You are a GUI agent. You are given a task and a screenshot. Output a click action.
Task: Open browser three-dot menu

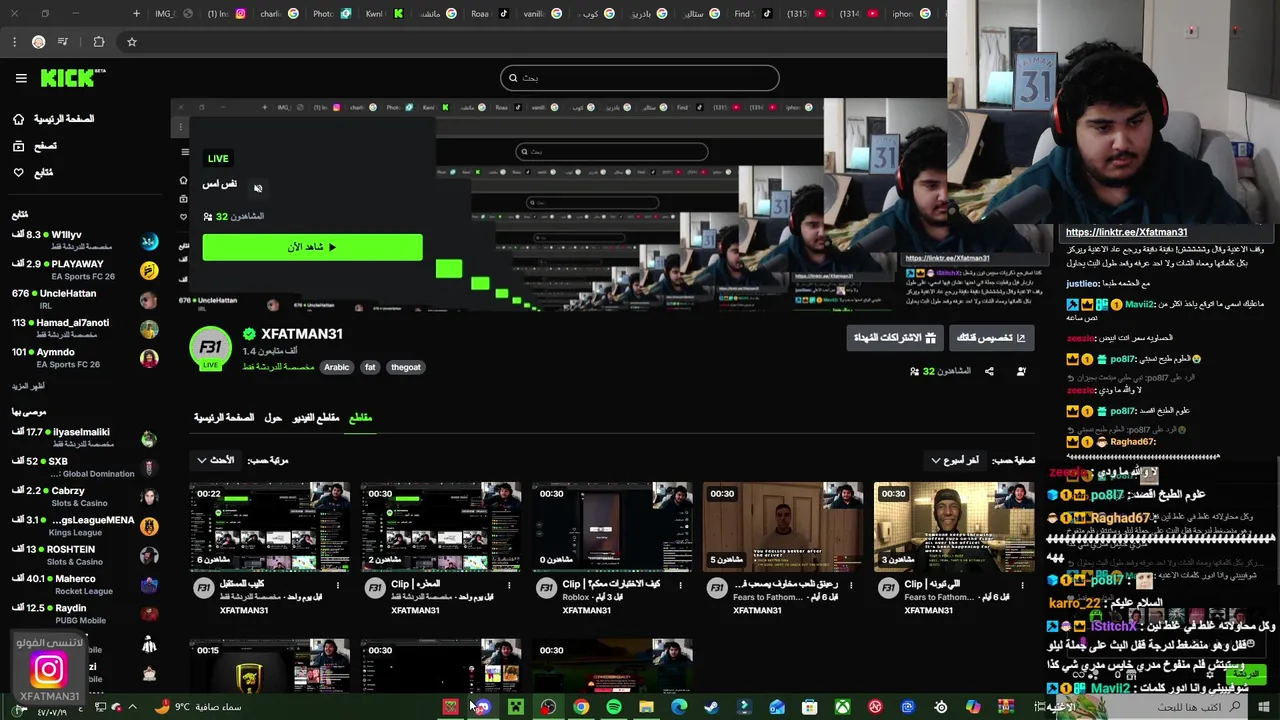click(14, 42)
